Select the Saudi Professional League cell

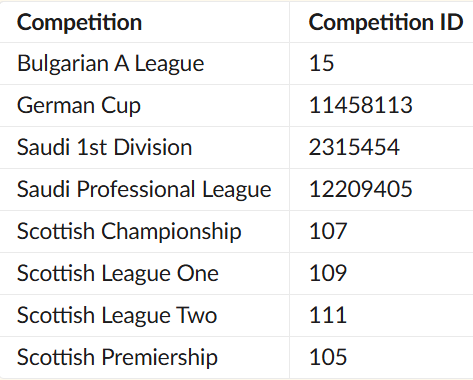tap(144, 189)
